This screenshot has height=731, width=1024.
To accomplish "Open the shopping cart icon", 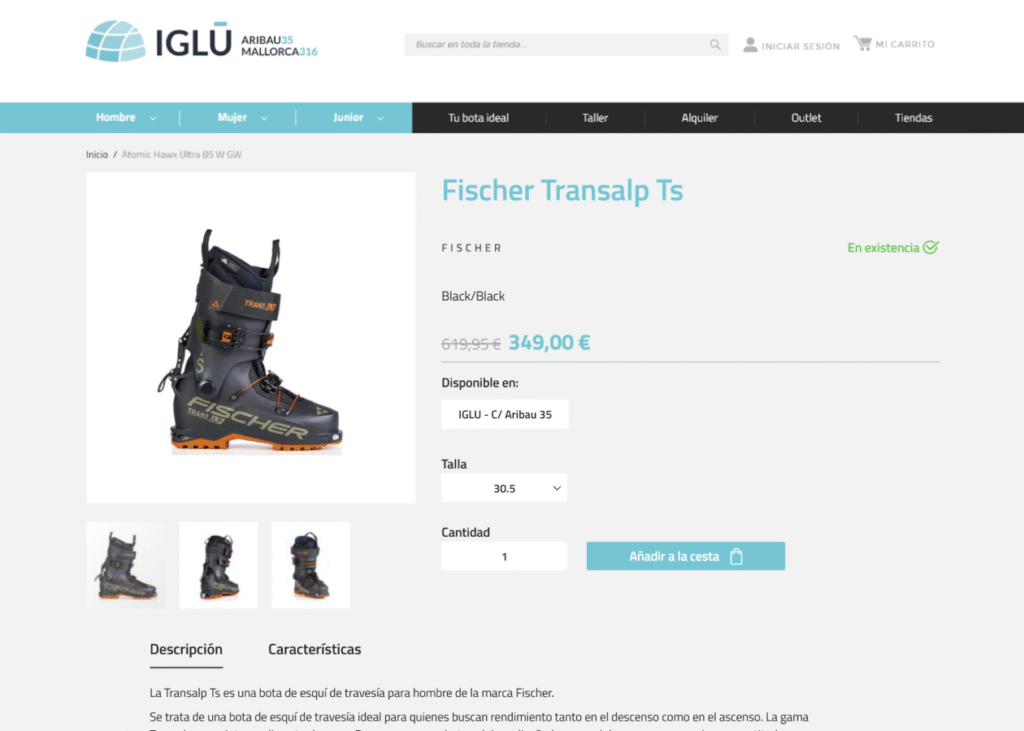I will click(863, 43).
